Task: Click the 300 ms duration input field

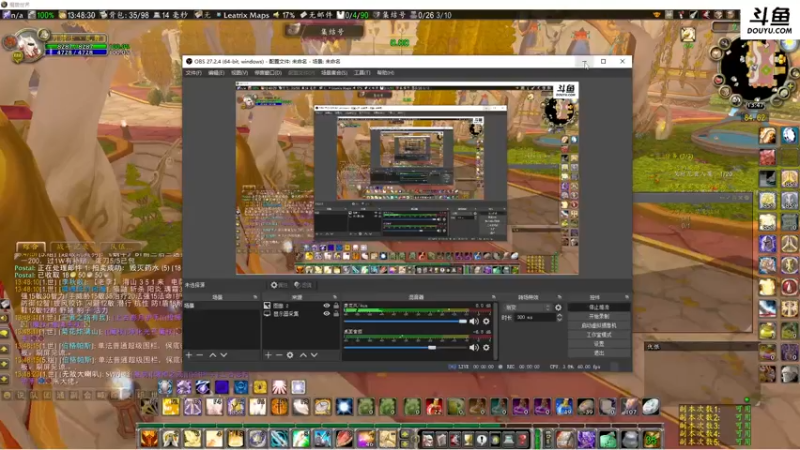Action: pyautogui.click(x=534, y=317)
